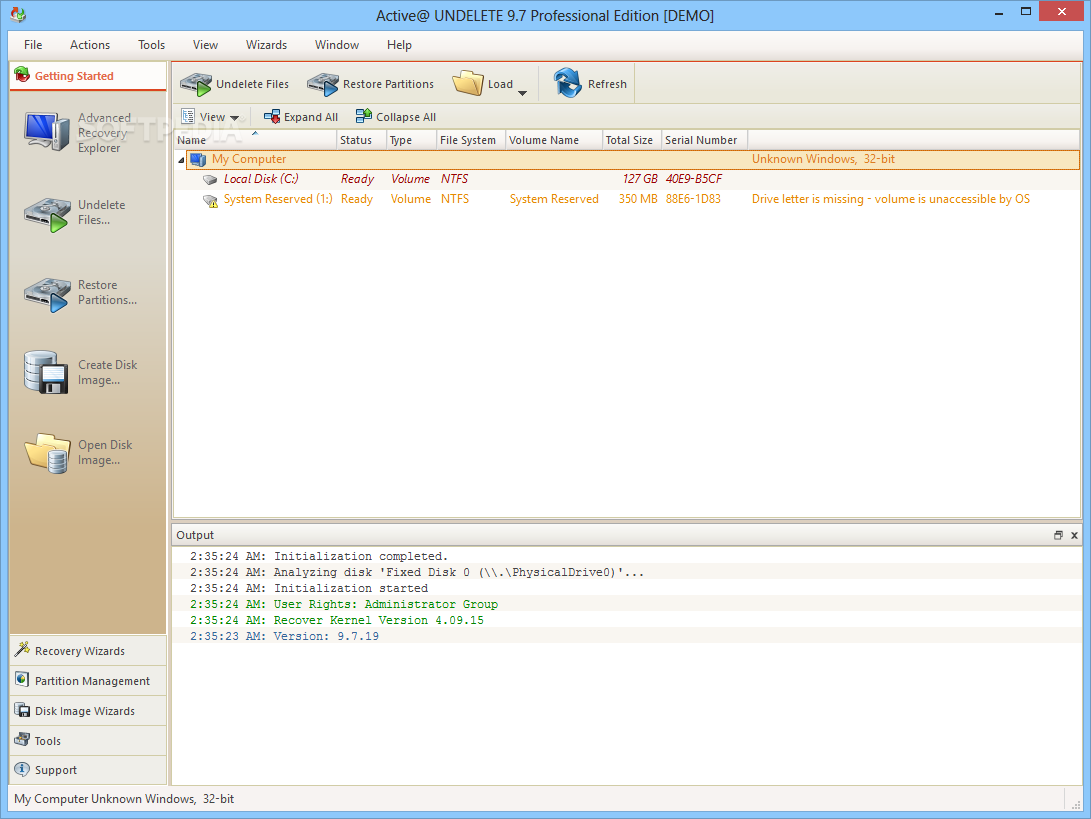Open Disk Image Wizards panel
The width and height of the screenshot is (1091, 819).
pyautogui.click(x=88, y=710)
